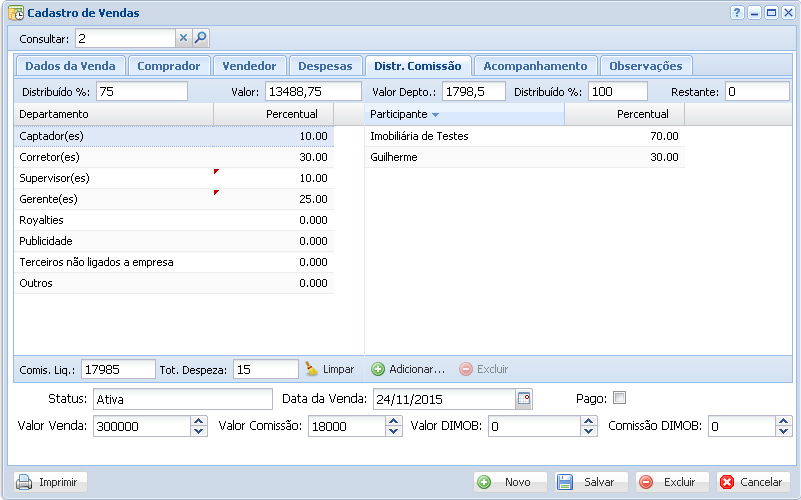Toggle the Pago checkbox
This screenshot has width=801, height=500.
(619, 398)
